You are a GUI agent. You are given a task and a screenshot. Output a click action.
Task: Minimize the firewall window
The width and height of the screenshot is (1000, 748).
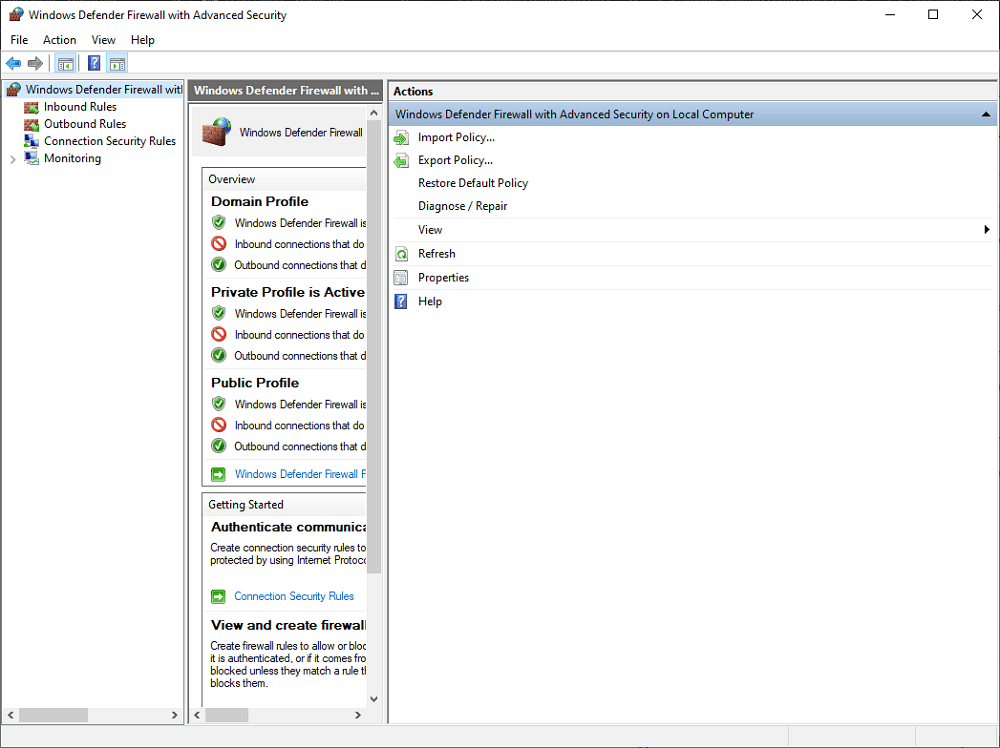tap(890, 15)
